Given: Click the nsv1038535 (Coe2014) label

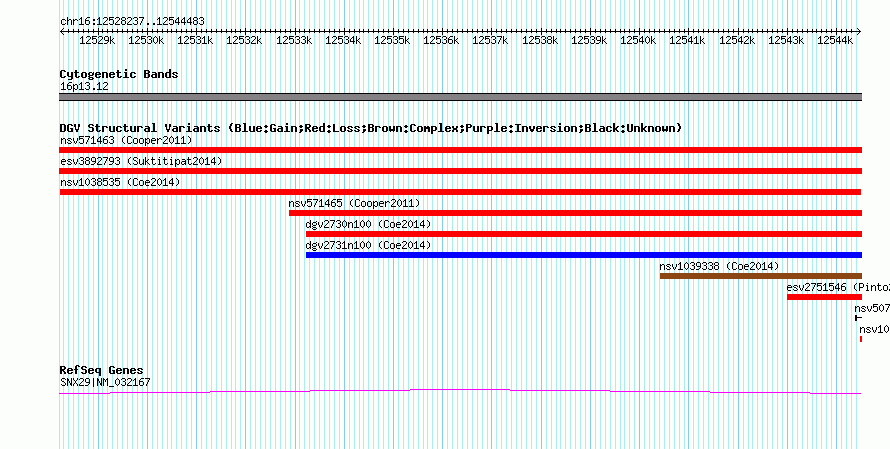Looking at the screenshot, I should pos(120,182).
